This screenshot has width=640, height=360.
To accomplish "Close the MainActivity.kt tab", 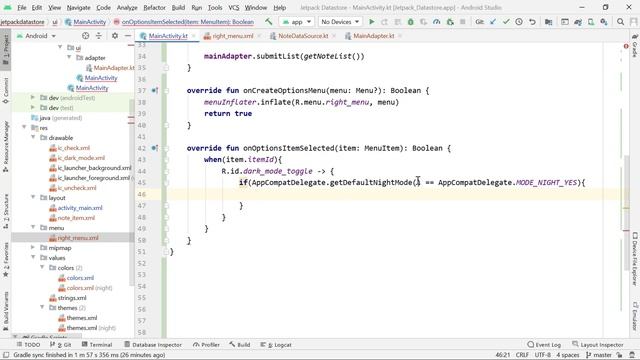I will (194, 36).
